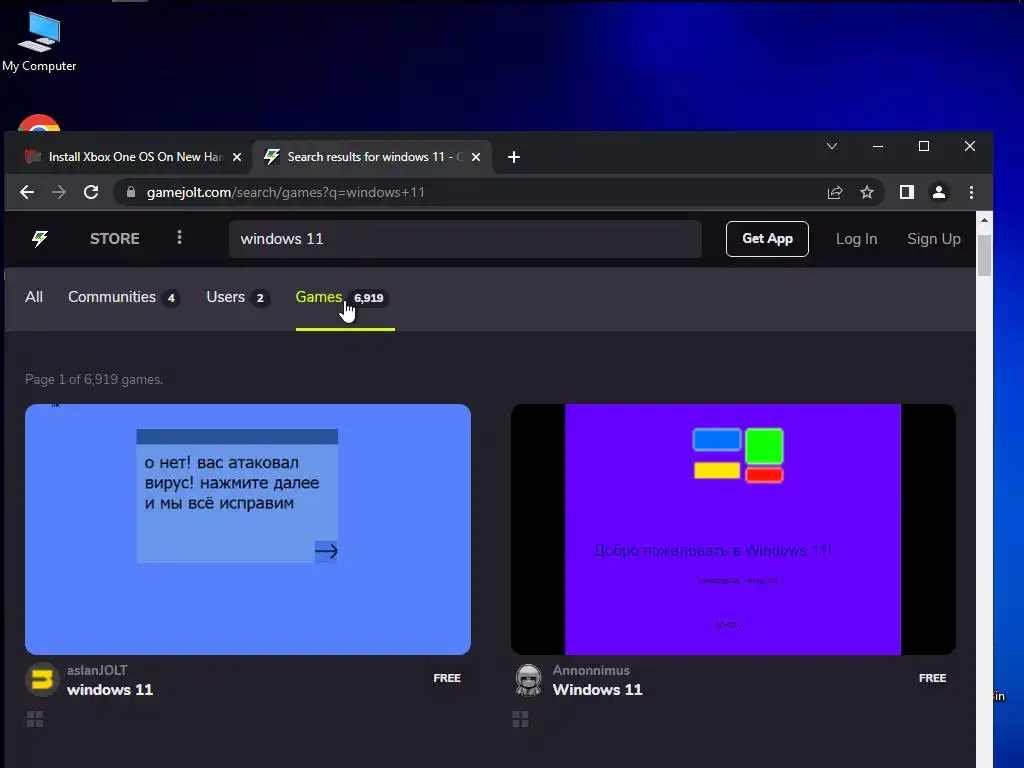
Task: Click the Page 1 of 6,919 games text
Action: pos(94,379)
